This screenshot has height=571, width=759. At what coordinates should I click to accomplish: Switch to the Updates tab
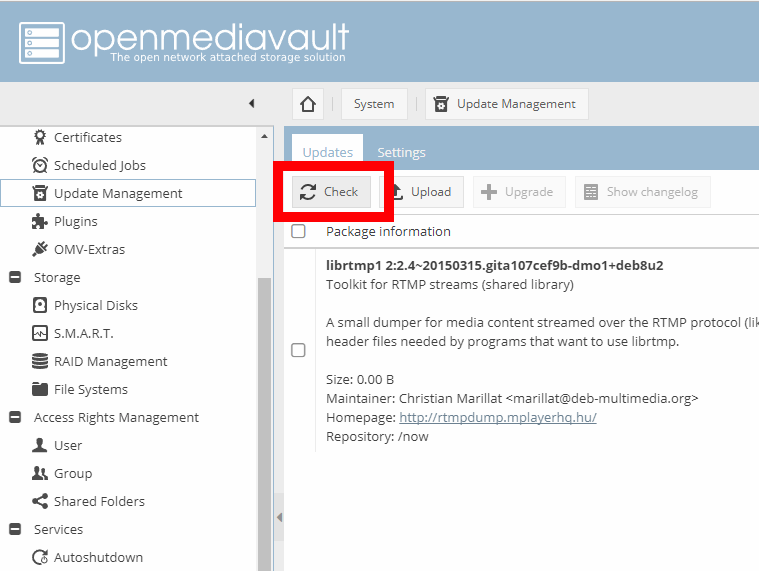point(328,152)
